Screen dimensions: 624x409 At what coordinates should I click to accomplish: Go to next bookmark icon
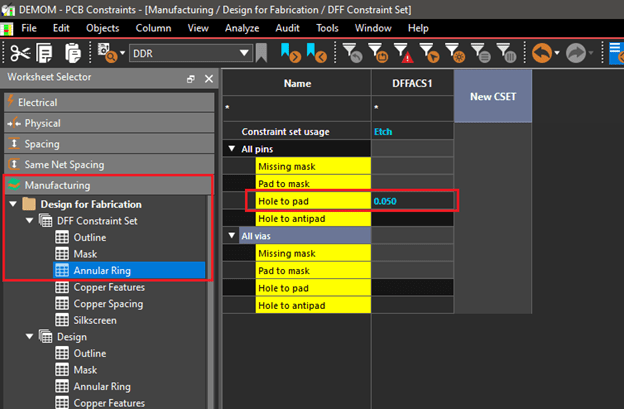pos(291,53)
